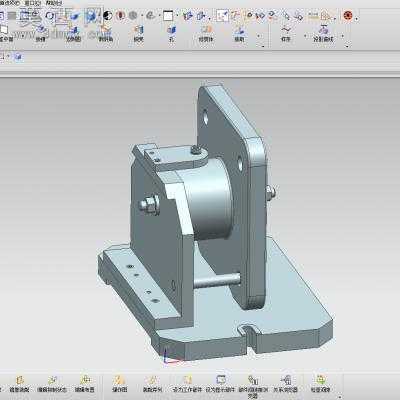Click the small cube icon in third toolbar row

pyautogui.click(x=18, y=57)
